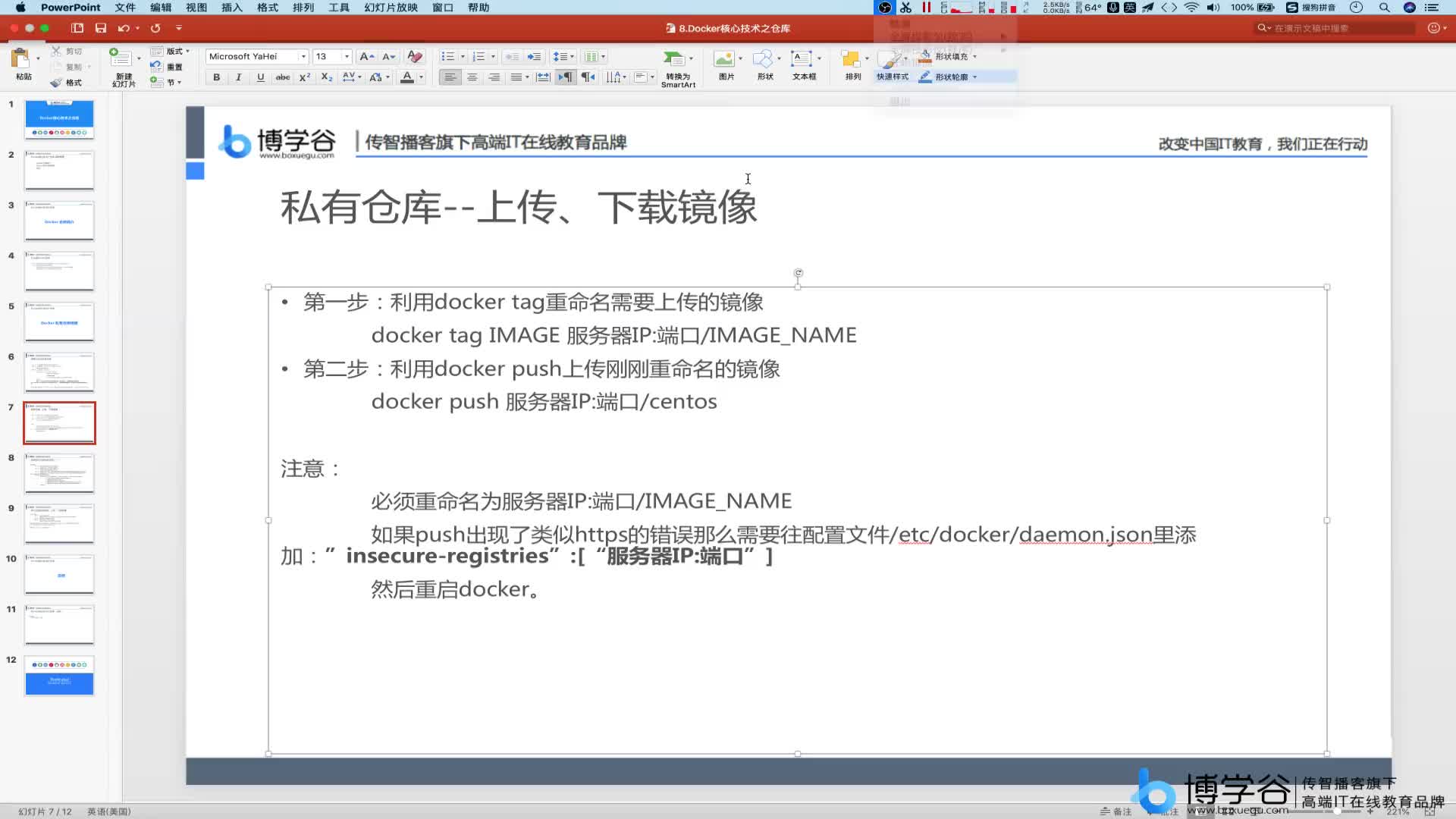Image resolution: width=1456 pixels, height=819 pixels.
Task: Click the Reset (重置) slide icon
Action: pyautogui.click(x=156, y=67)
